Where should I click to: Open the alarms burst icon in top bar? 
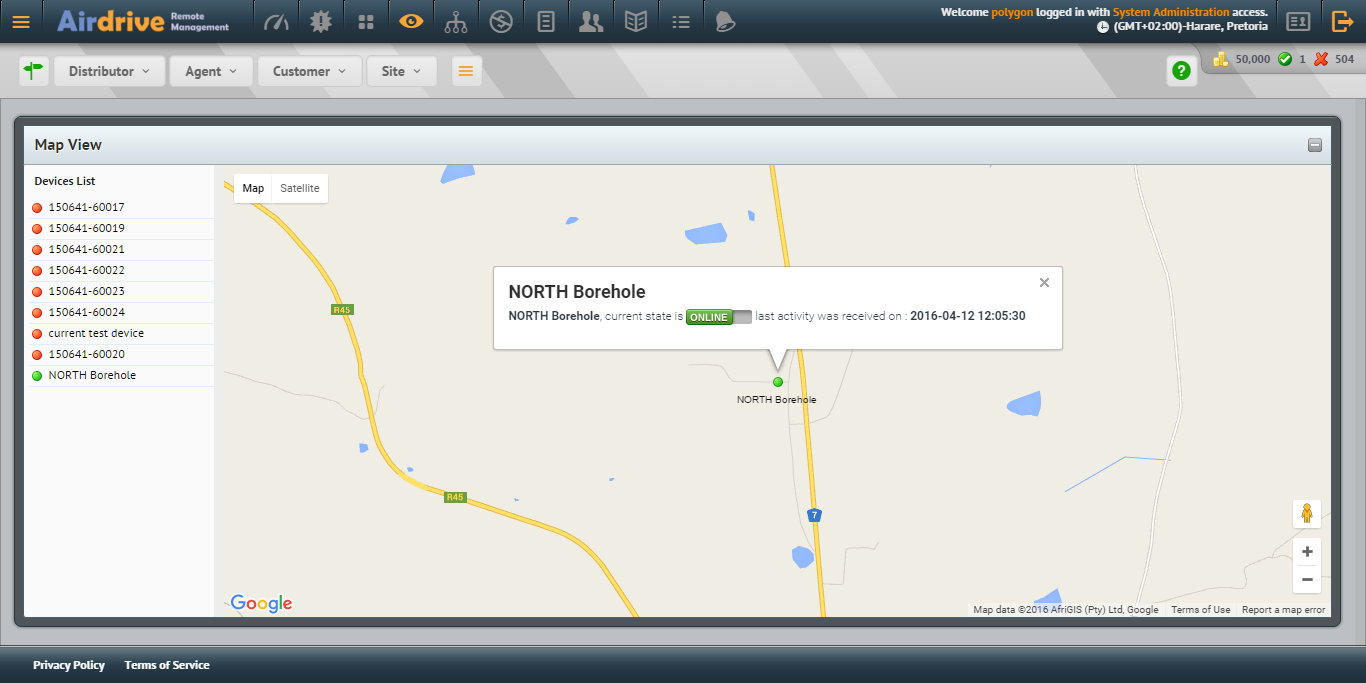tap(320, 21)
